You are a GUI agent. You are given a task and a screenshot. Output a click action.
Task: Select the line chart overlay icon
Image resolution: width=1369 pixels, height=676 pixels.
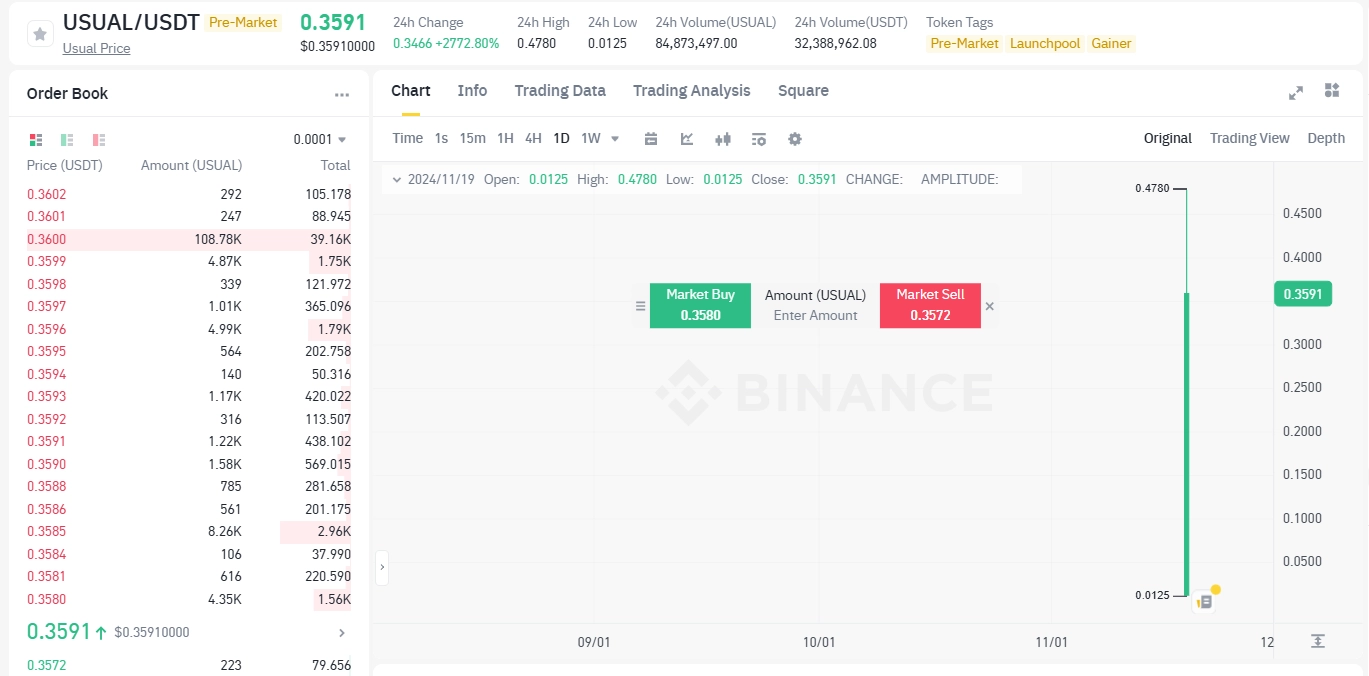(x=687, y=138)
